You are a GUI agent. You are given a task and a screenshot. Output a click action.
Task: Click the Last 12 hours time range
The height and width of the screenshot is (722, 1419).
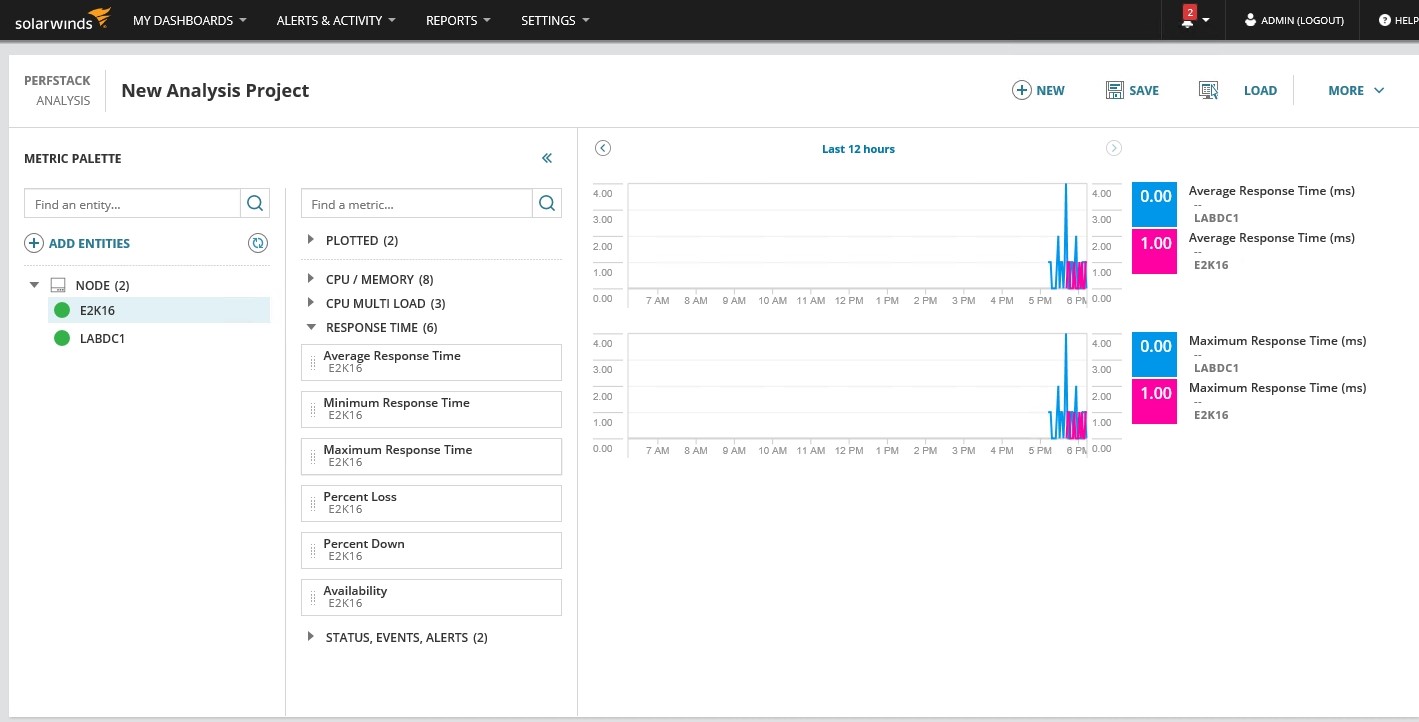pyautogui.click(x=858, y=149)
